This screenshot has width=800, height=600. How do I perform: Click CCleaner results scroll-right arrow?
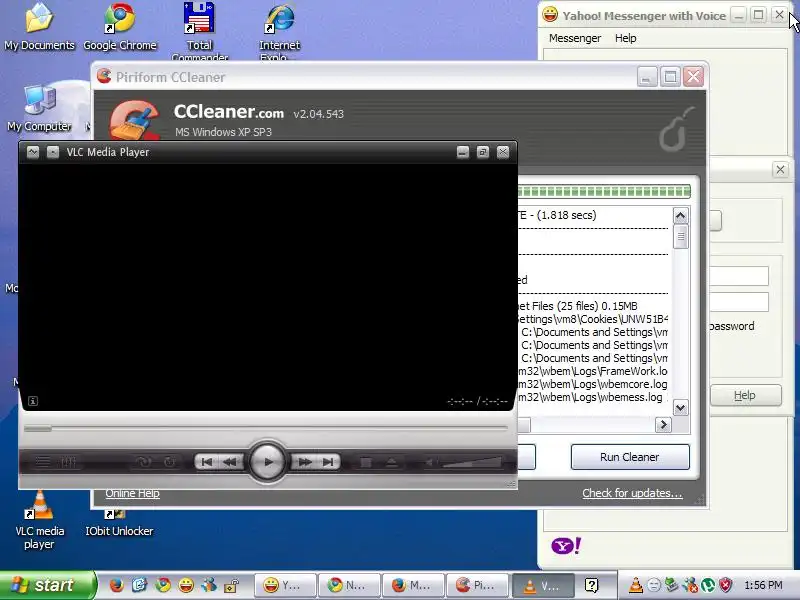pyautogui.click(x=663, y=424)
